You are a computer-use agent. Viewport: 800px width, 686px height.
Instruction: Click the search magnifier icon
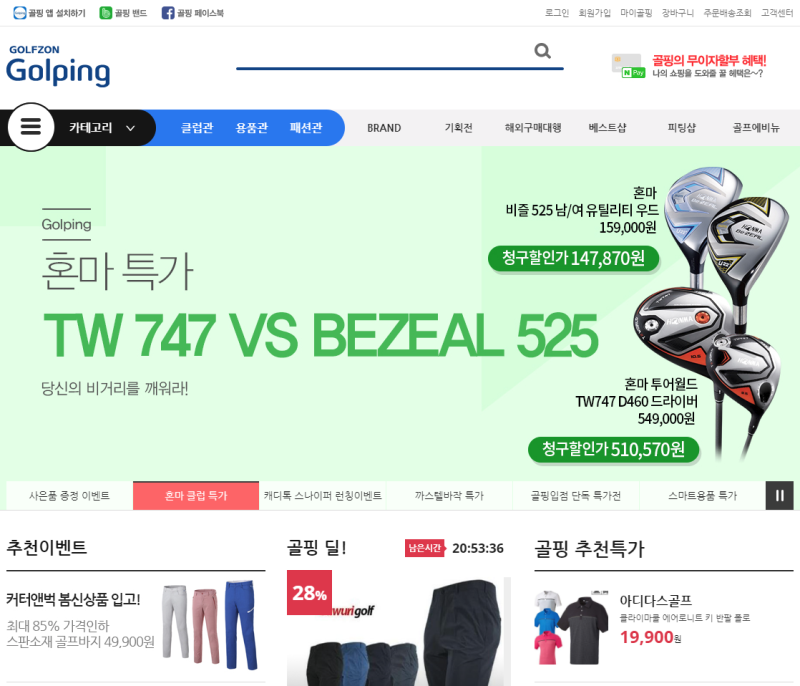(542, 51)
